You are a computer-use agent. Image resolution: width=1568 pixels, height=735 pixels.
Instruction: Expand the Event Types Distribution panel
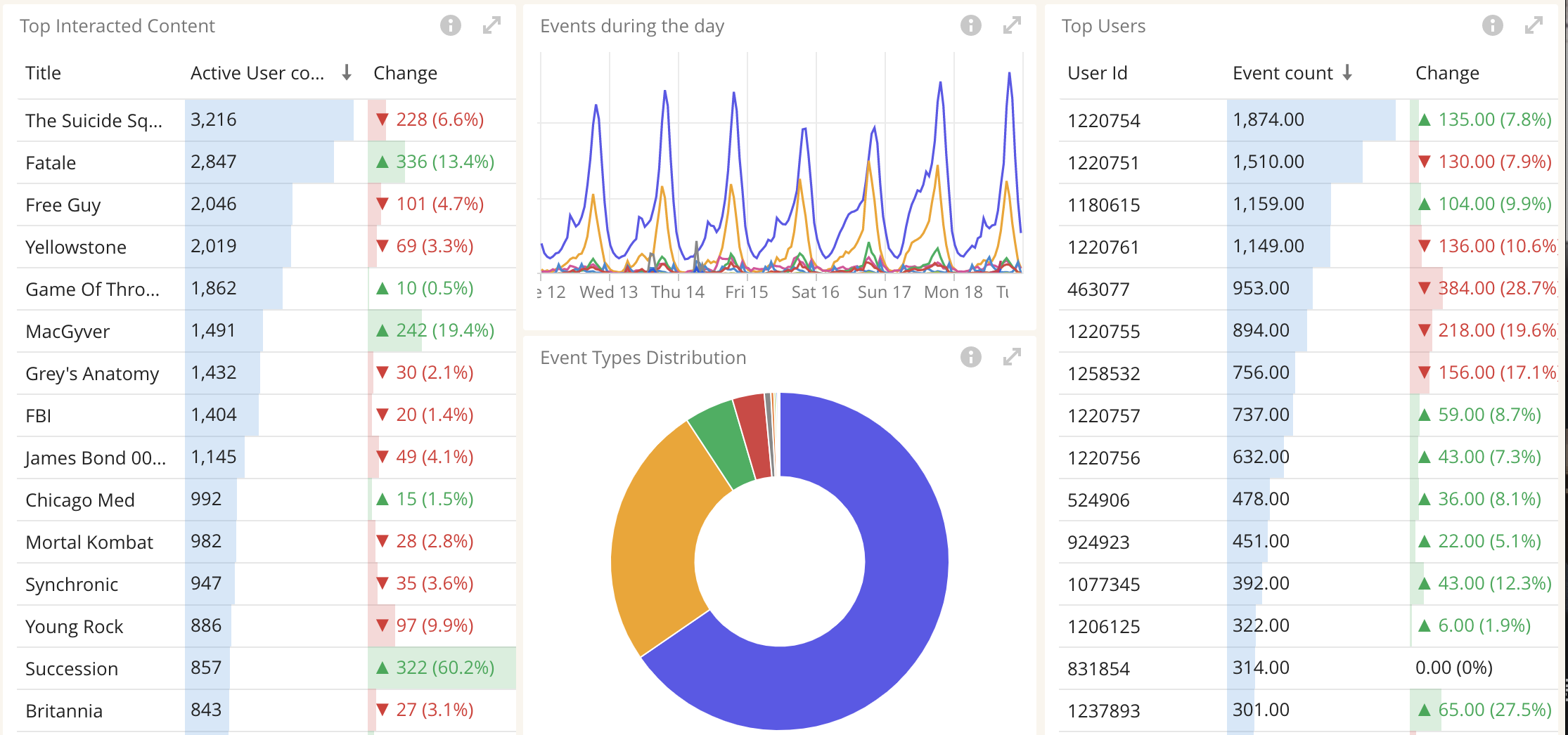coord(1013,358)
